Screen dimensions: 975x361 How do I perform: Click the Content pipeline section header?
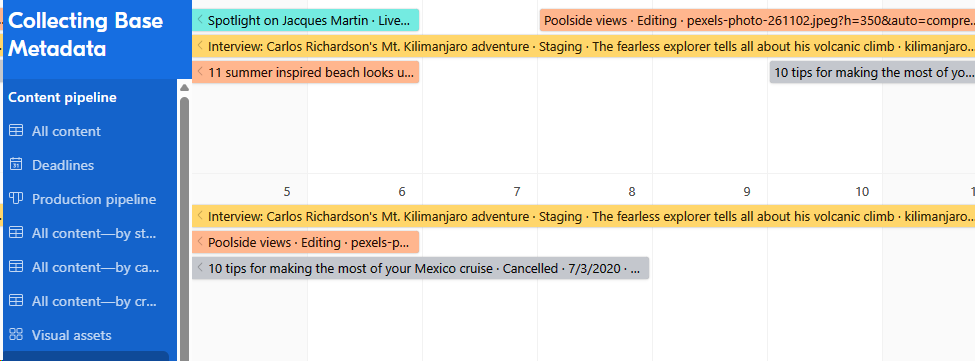(62, 98)
